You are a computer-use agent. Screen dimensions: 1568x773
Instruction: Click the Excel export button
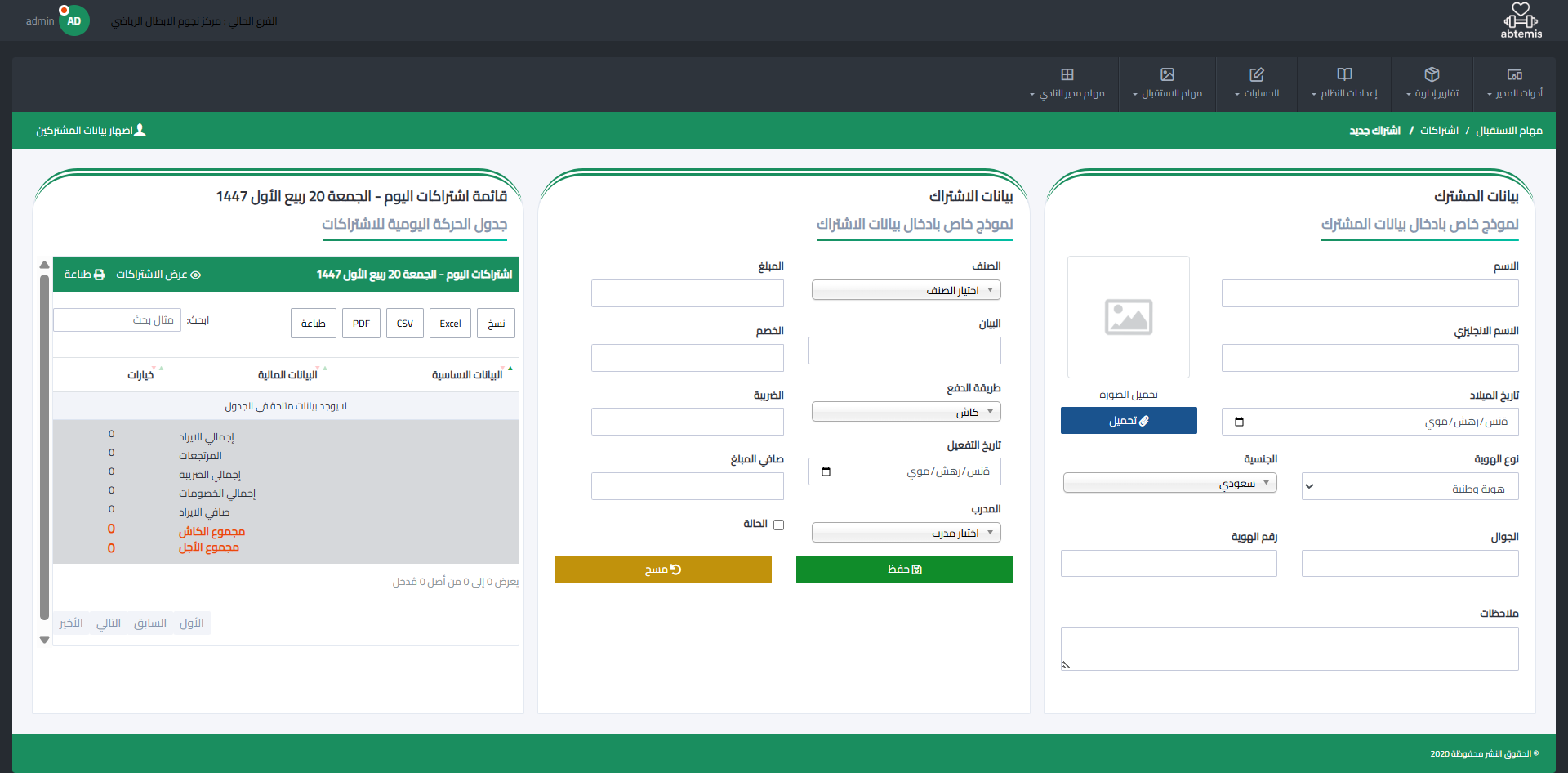(450, 324)
